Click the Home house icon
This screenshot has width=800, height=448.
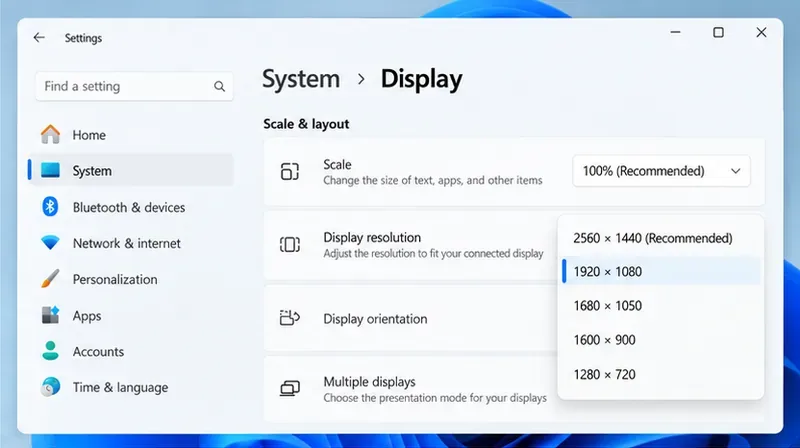click(50, 135)
